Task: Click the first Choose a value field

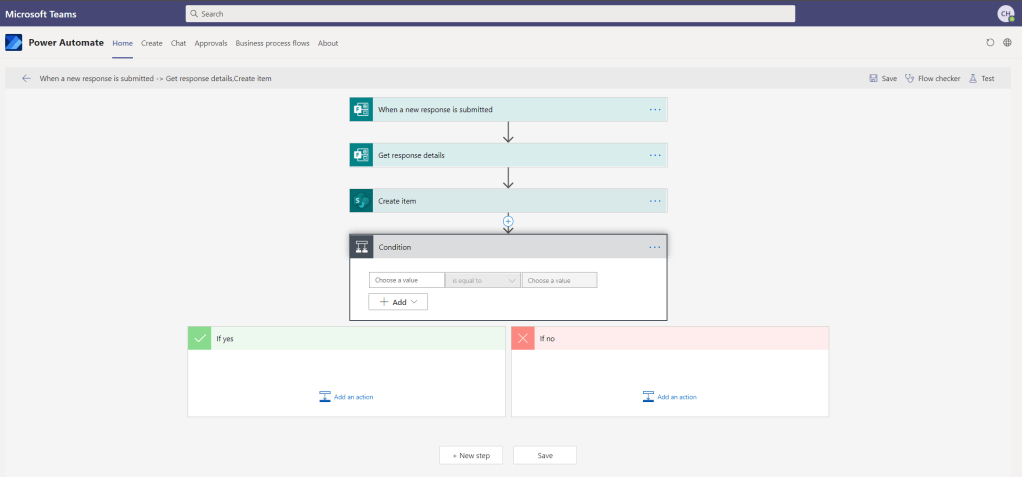Action: (406, 280)
